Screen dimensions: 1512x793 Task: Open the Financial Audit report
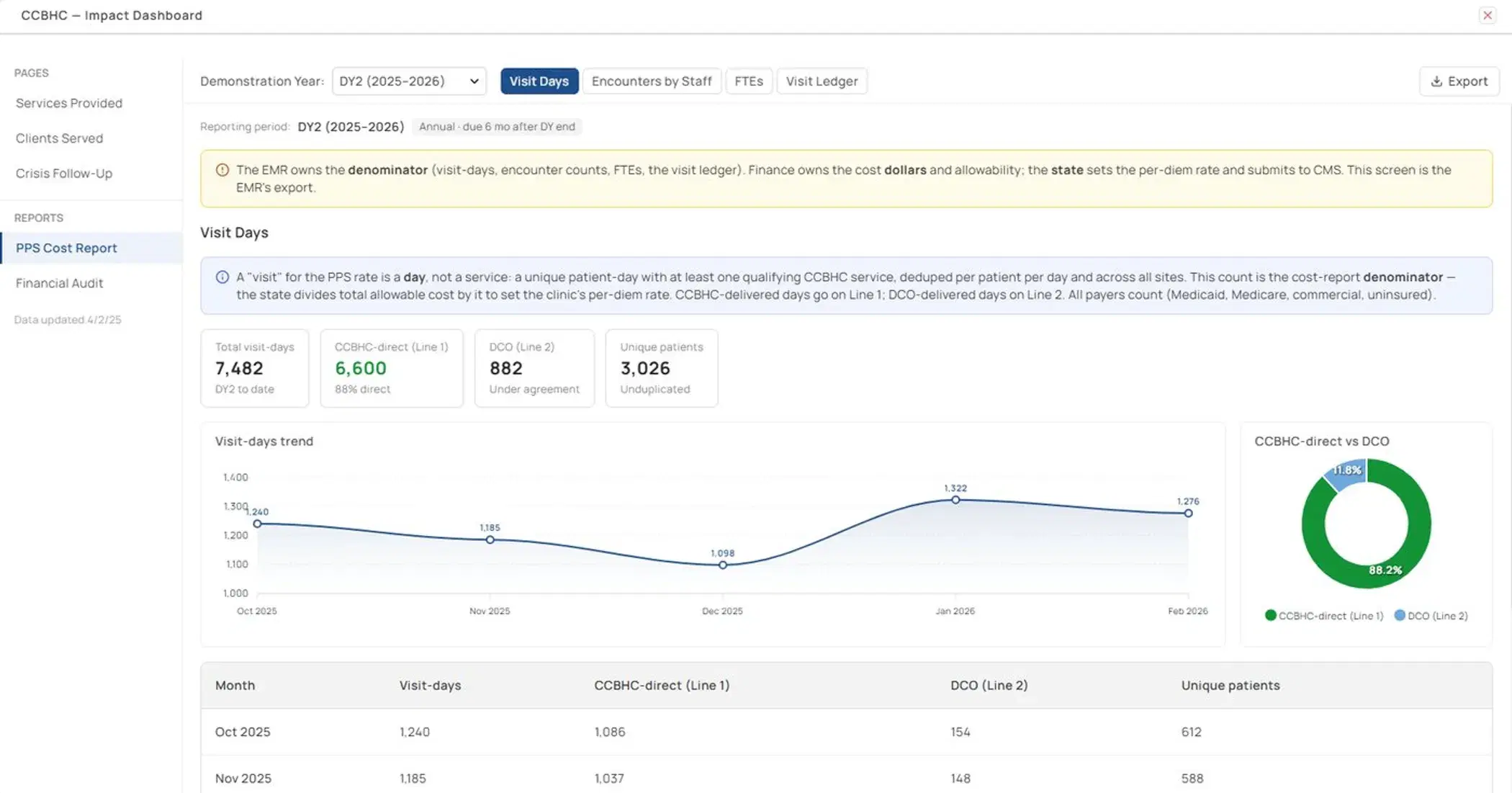point(59,283)
